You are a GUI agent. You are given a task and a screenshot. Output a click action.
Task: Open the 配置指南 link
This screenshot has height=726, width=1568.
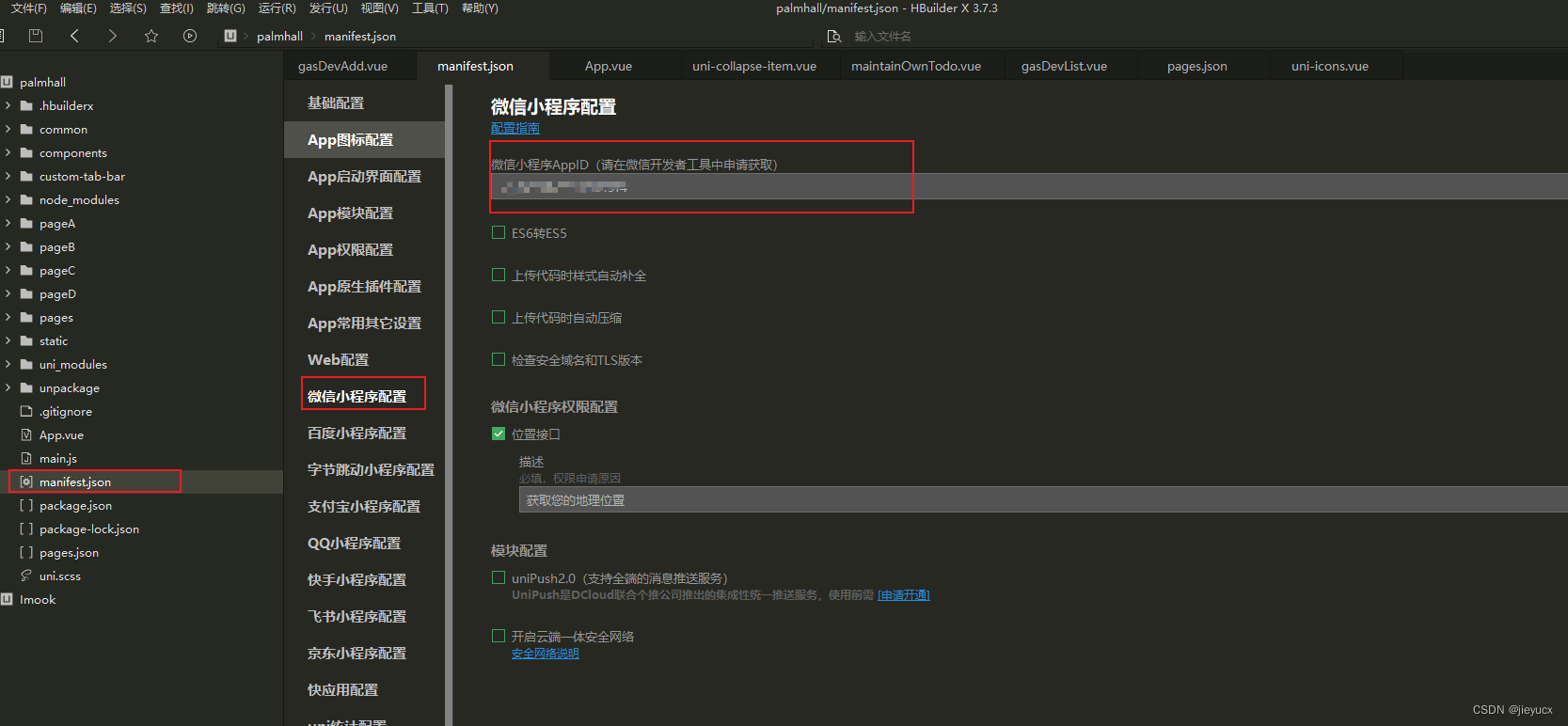point(515,128)
